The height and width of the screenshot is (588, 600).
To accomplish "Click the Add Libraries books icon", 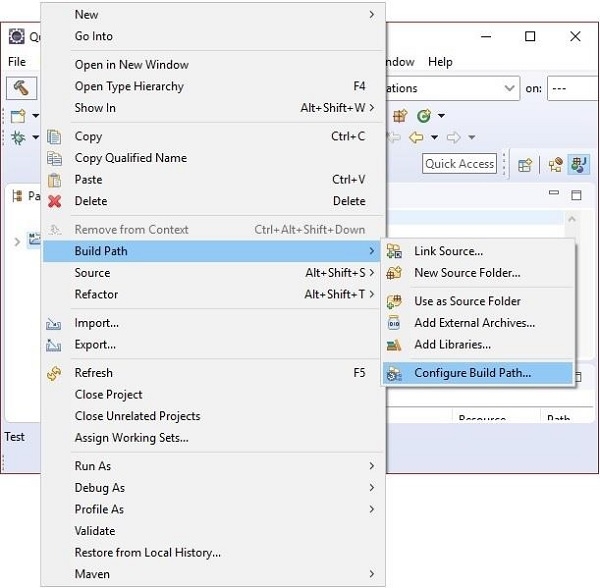I will tap(394, 345).
